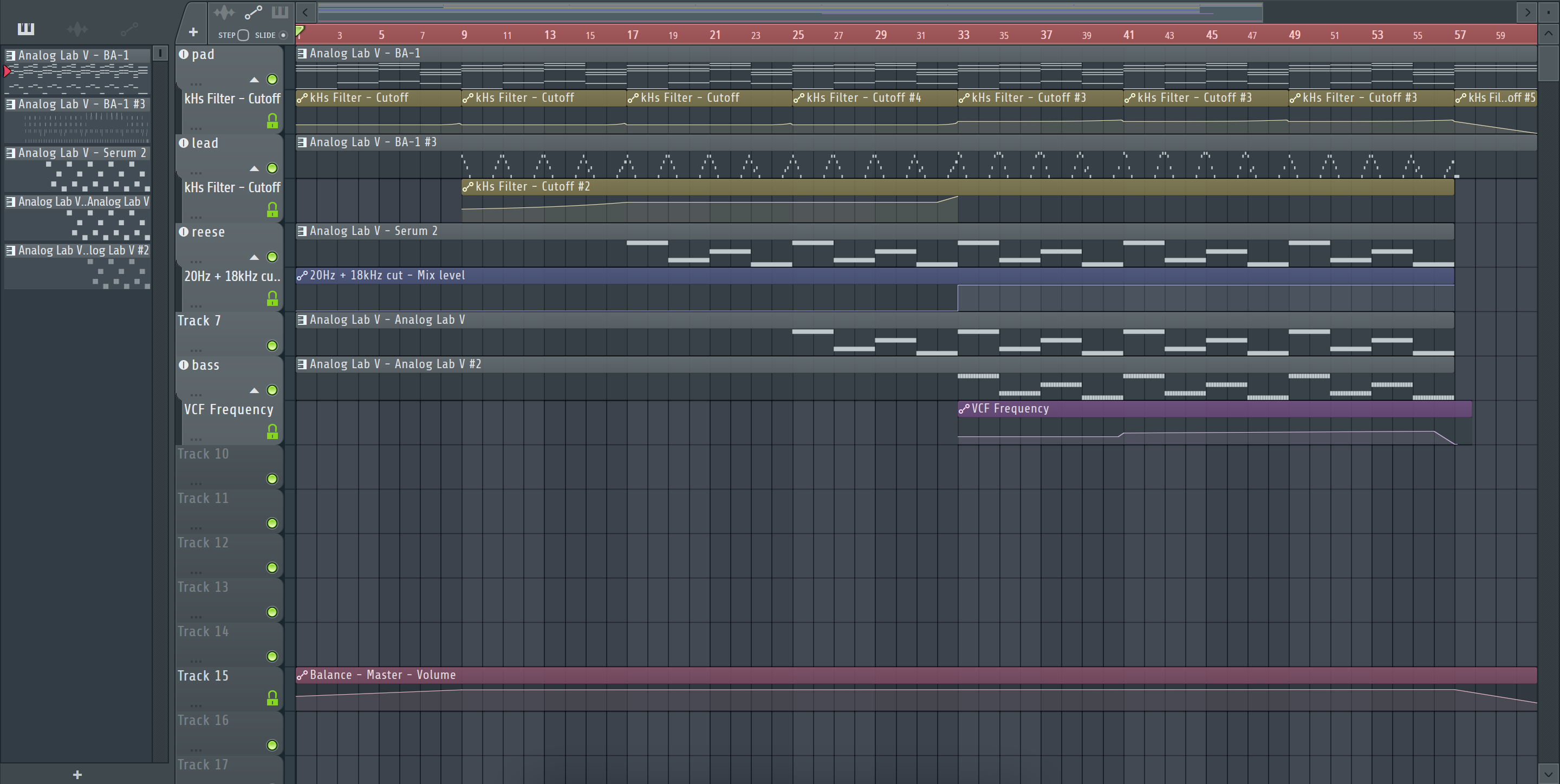The width and height of the screenshot is (1560, 784).
Task: Mute Track 7
Action: click(x=272, y=345)
